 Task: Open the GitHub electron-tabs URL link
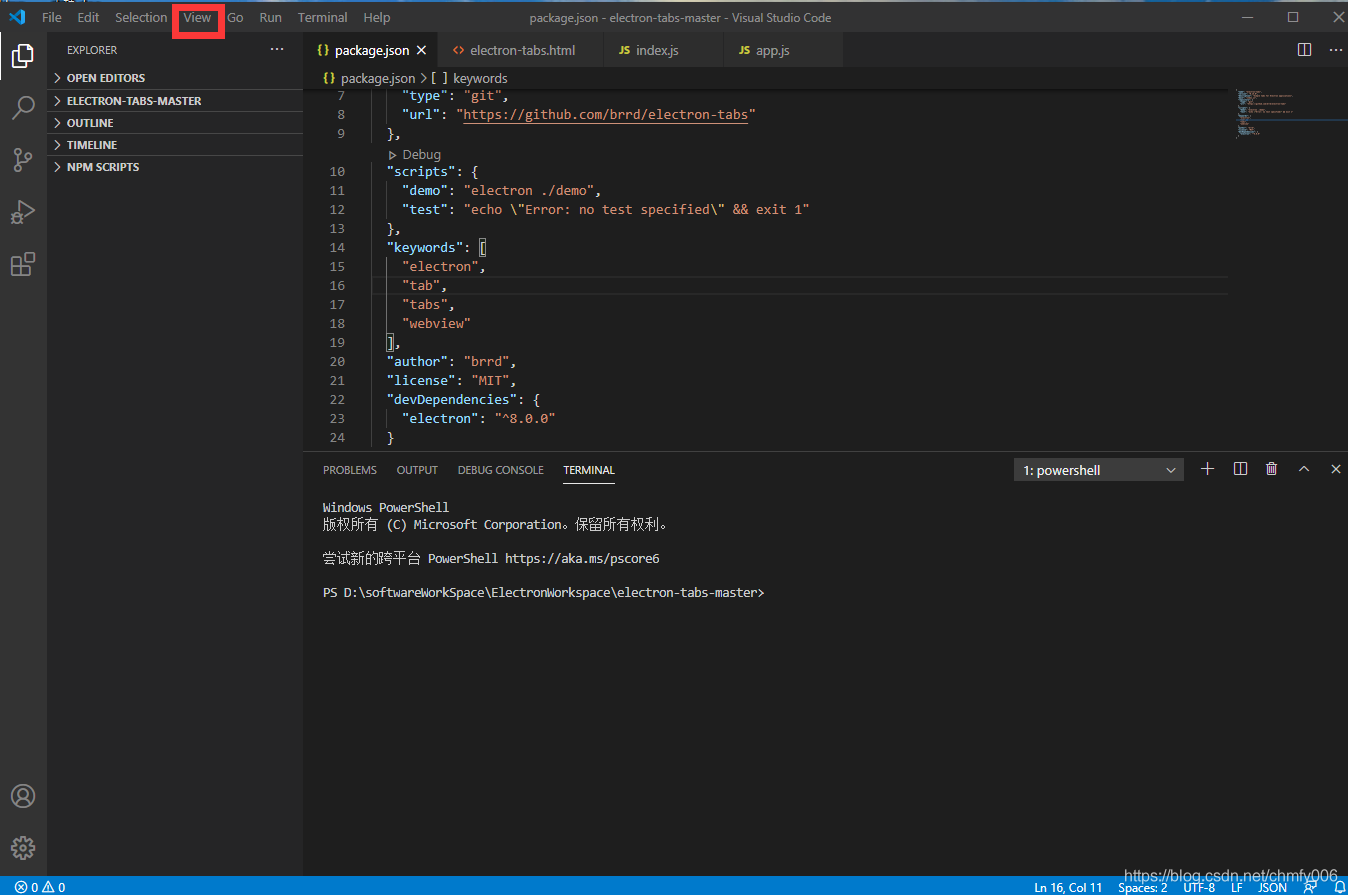tap(605, 114)
